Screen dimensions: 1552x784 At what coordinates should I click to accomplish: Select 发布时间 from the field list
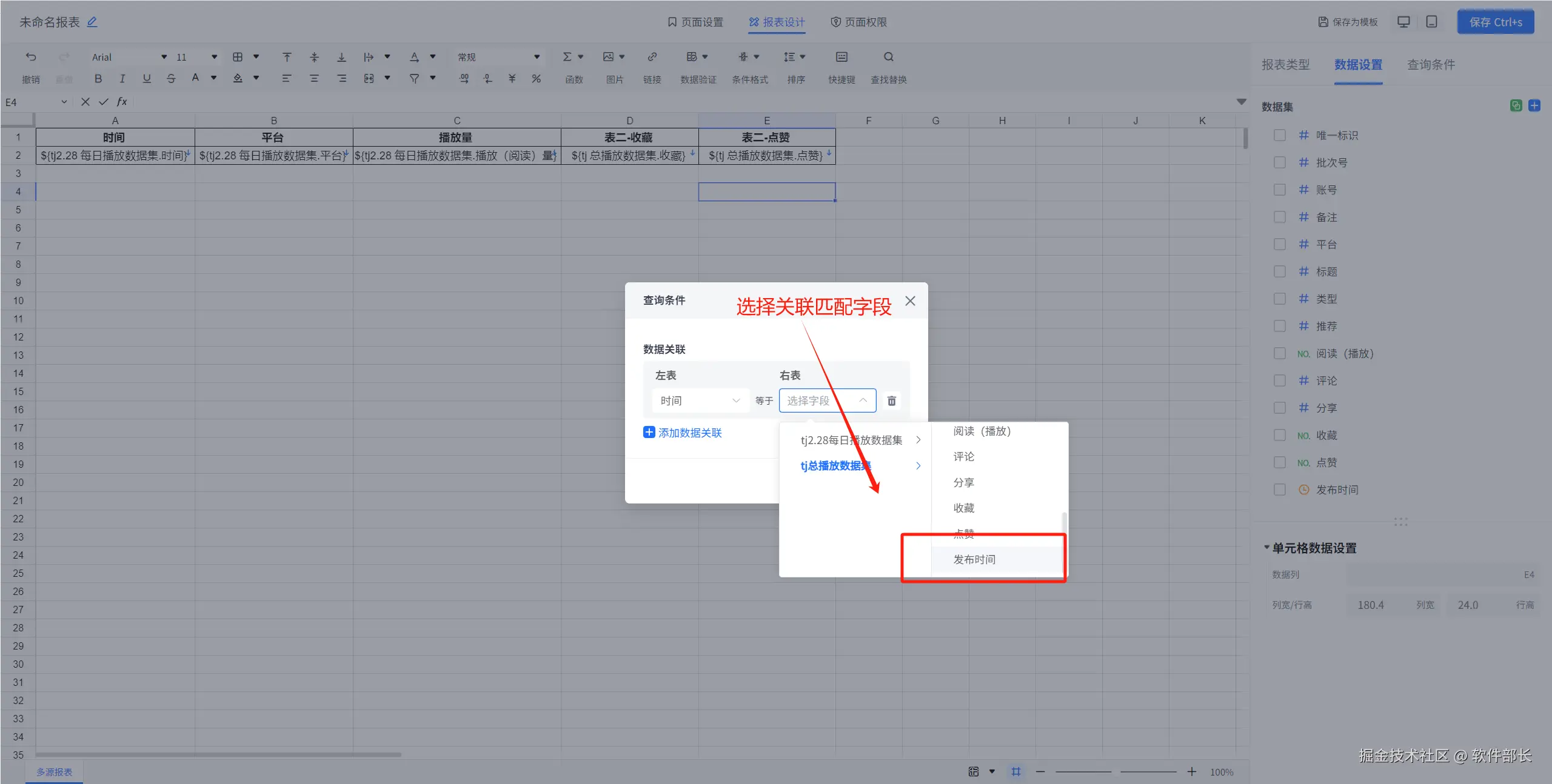click(974, 559)
